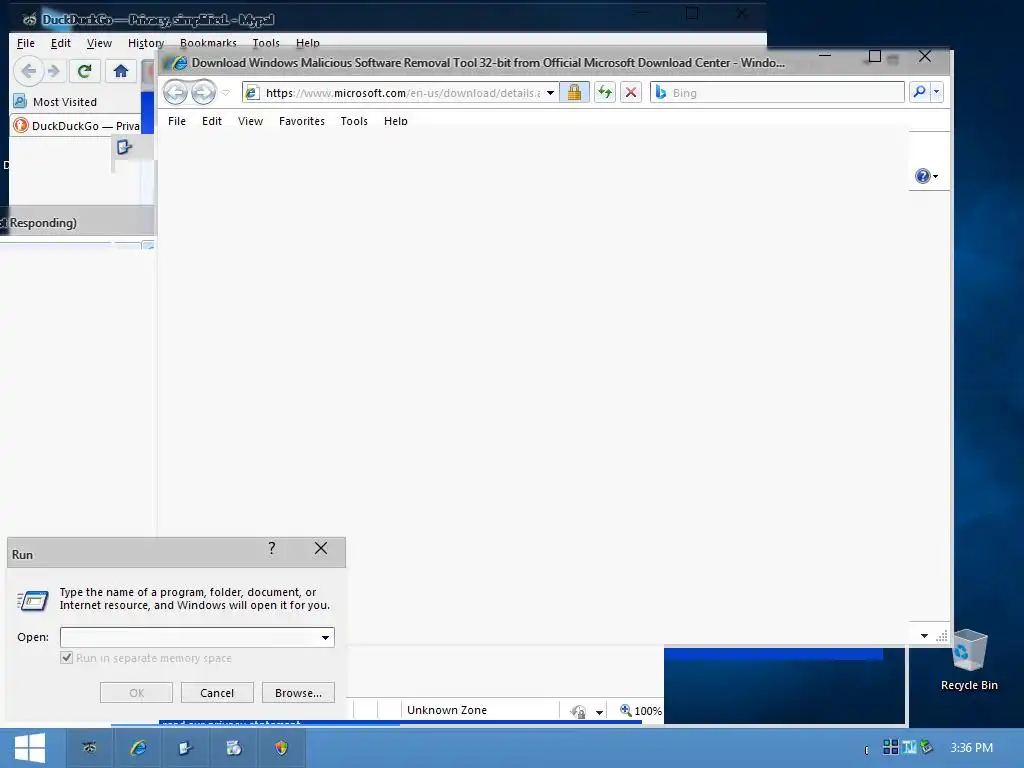Open recent pages dropdown next to IE Forward
Viewport: 1024px width, 768px height.
point(225,93)
